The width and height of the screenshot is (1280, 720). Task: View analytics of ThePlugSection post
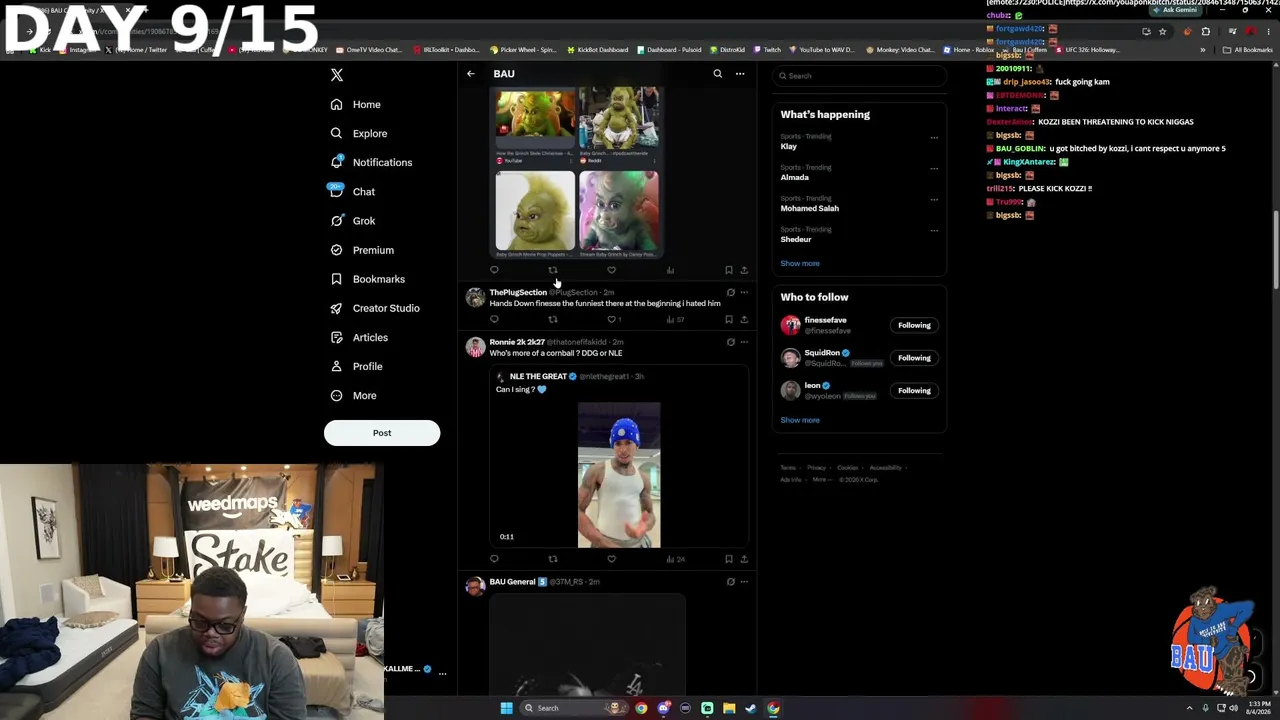[675, 320]
